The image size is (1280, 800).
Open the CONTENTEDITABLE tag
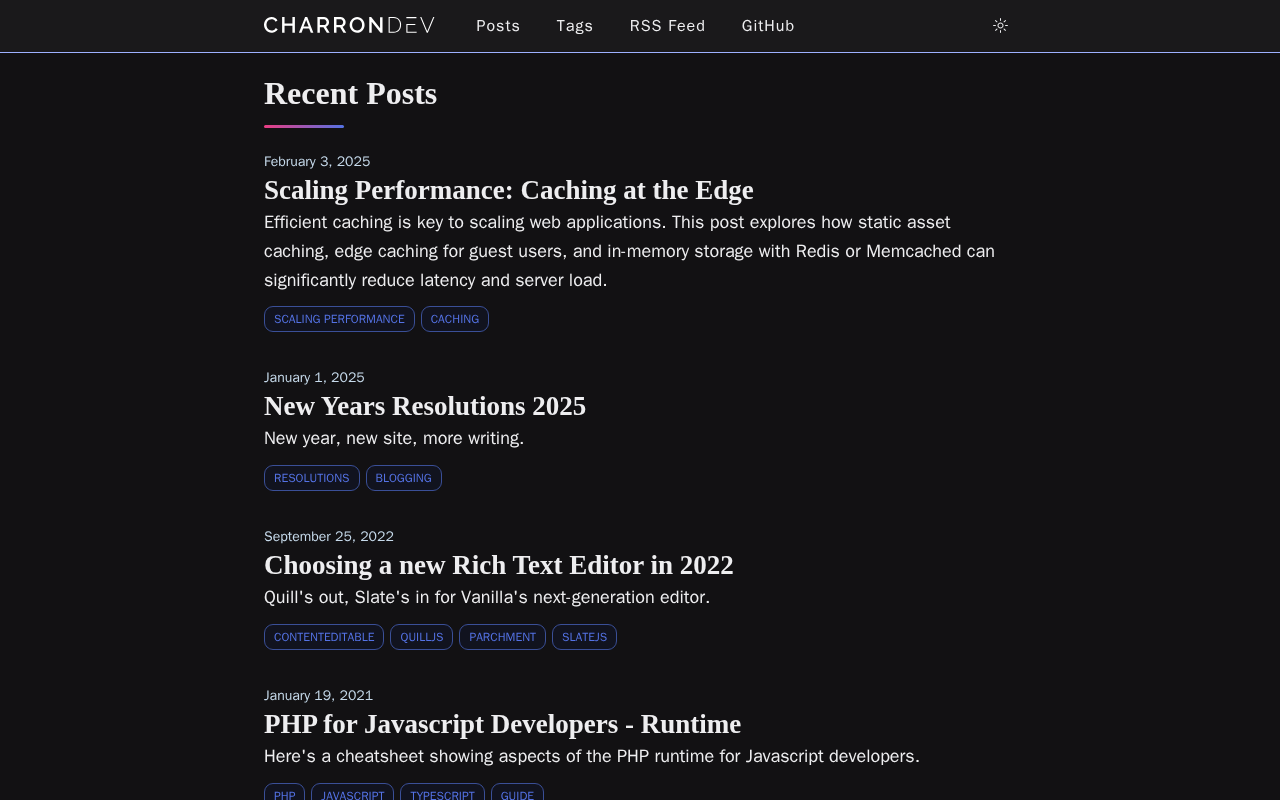(324, 637)
